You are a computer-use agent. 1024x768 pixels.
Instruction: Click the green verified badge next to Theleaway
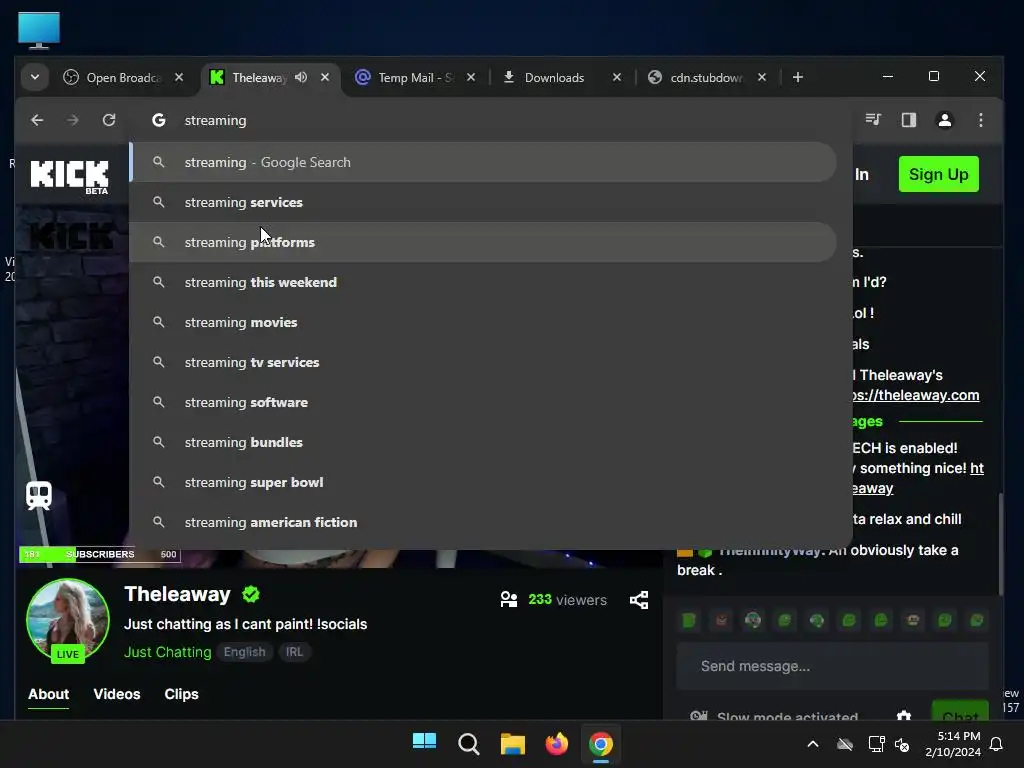click(251, 594)
